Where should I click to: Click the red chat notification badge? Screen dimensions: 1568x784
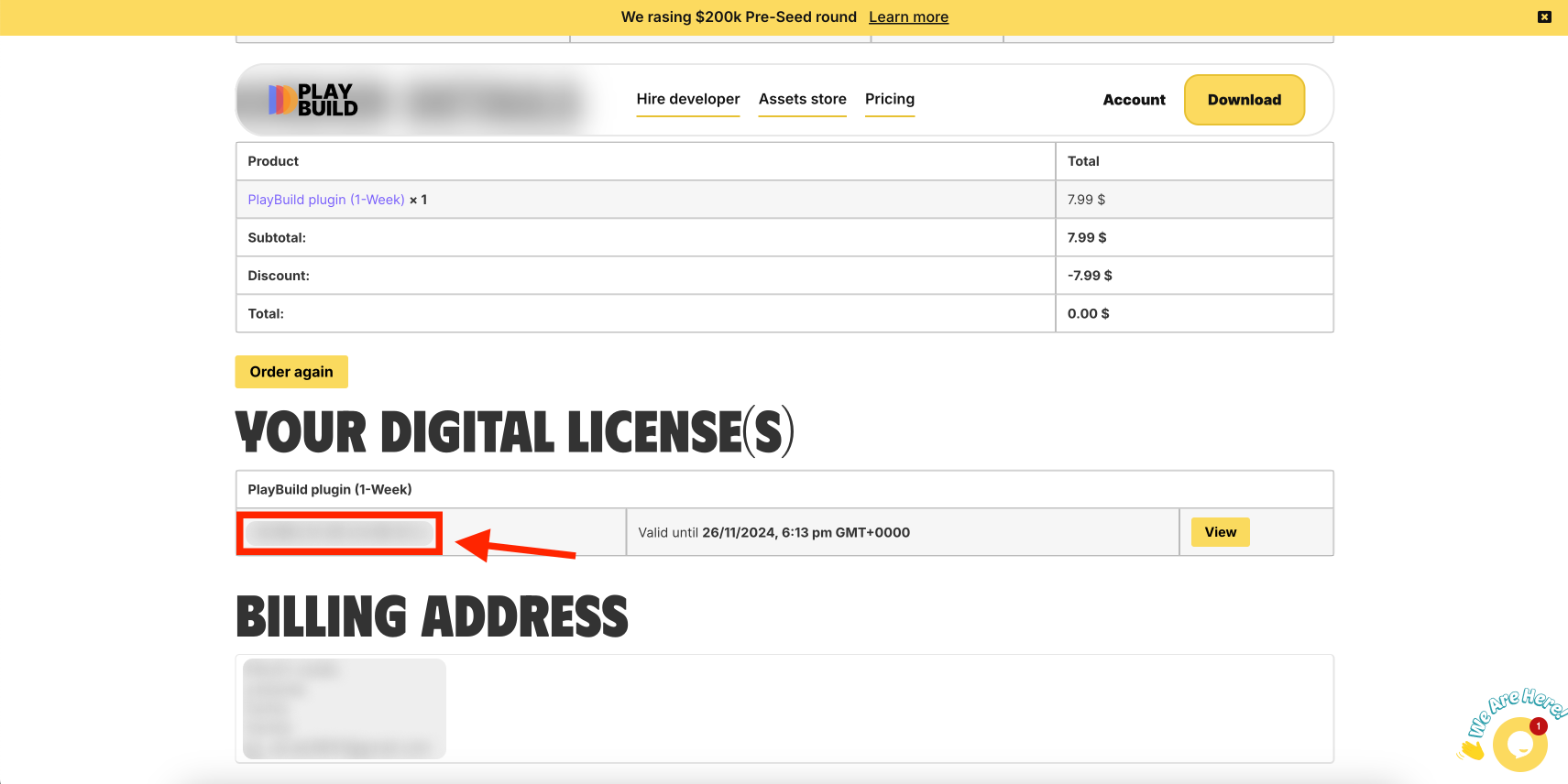1538,726
